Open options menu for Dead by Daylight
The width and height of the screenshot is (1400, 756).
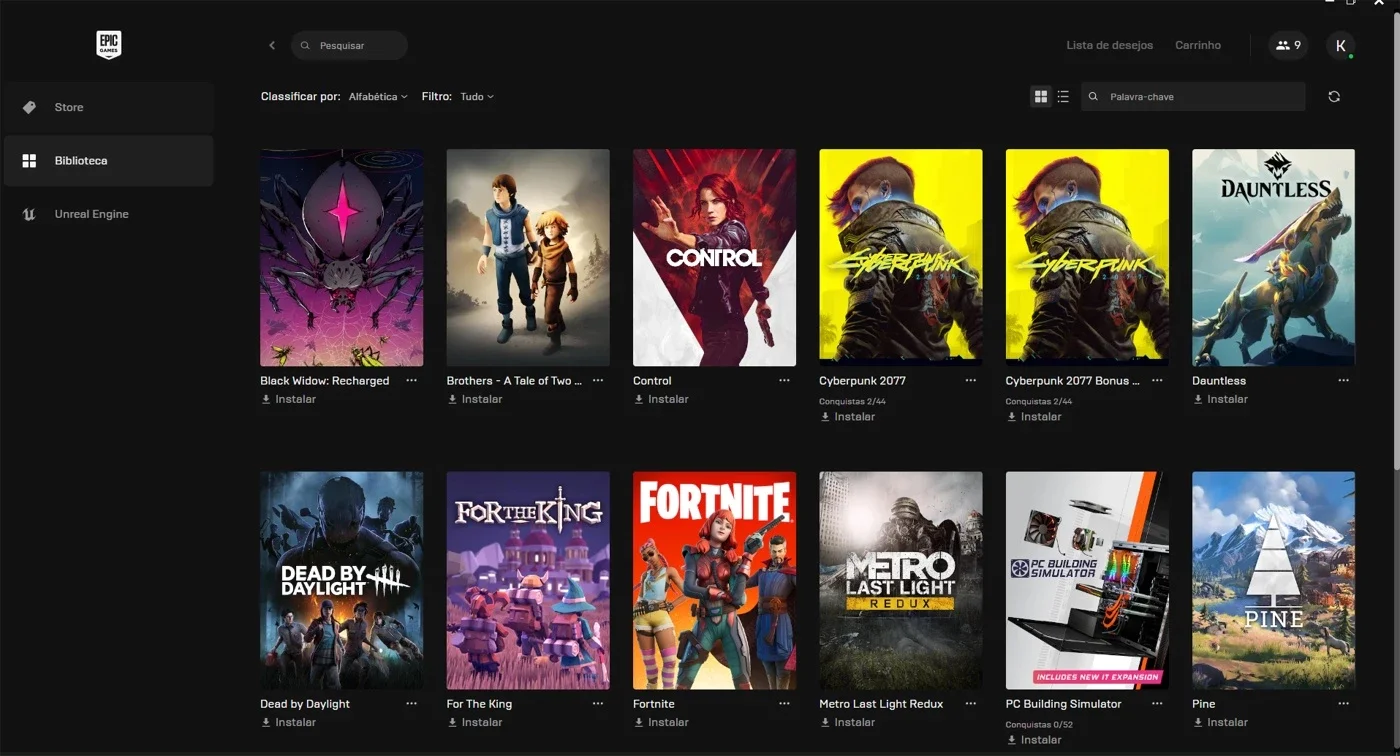coord(411,704)
